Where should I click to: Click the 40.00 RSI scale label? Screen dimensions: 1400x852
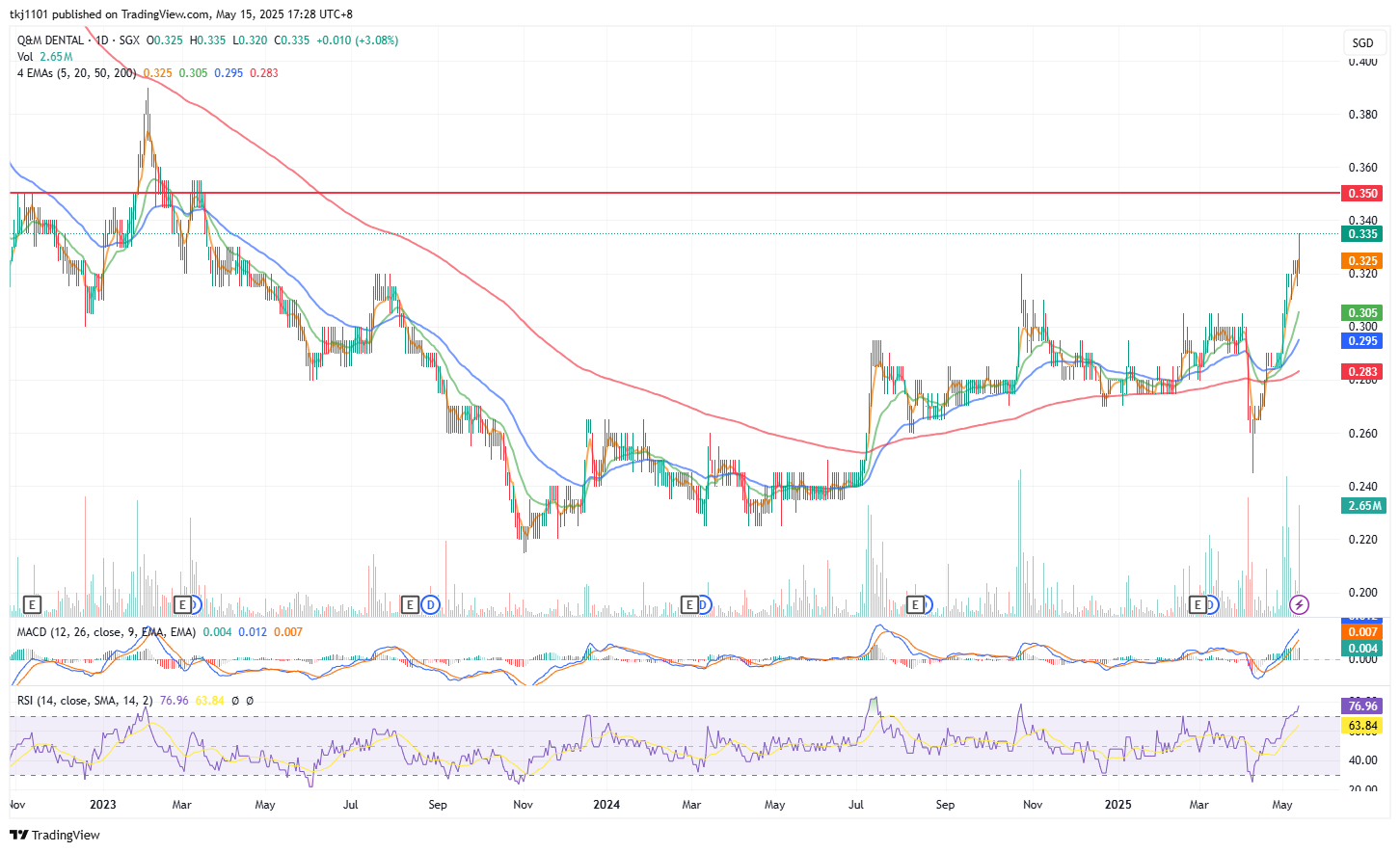[1362, 759]
